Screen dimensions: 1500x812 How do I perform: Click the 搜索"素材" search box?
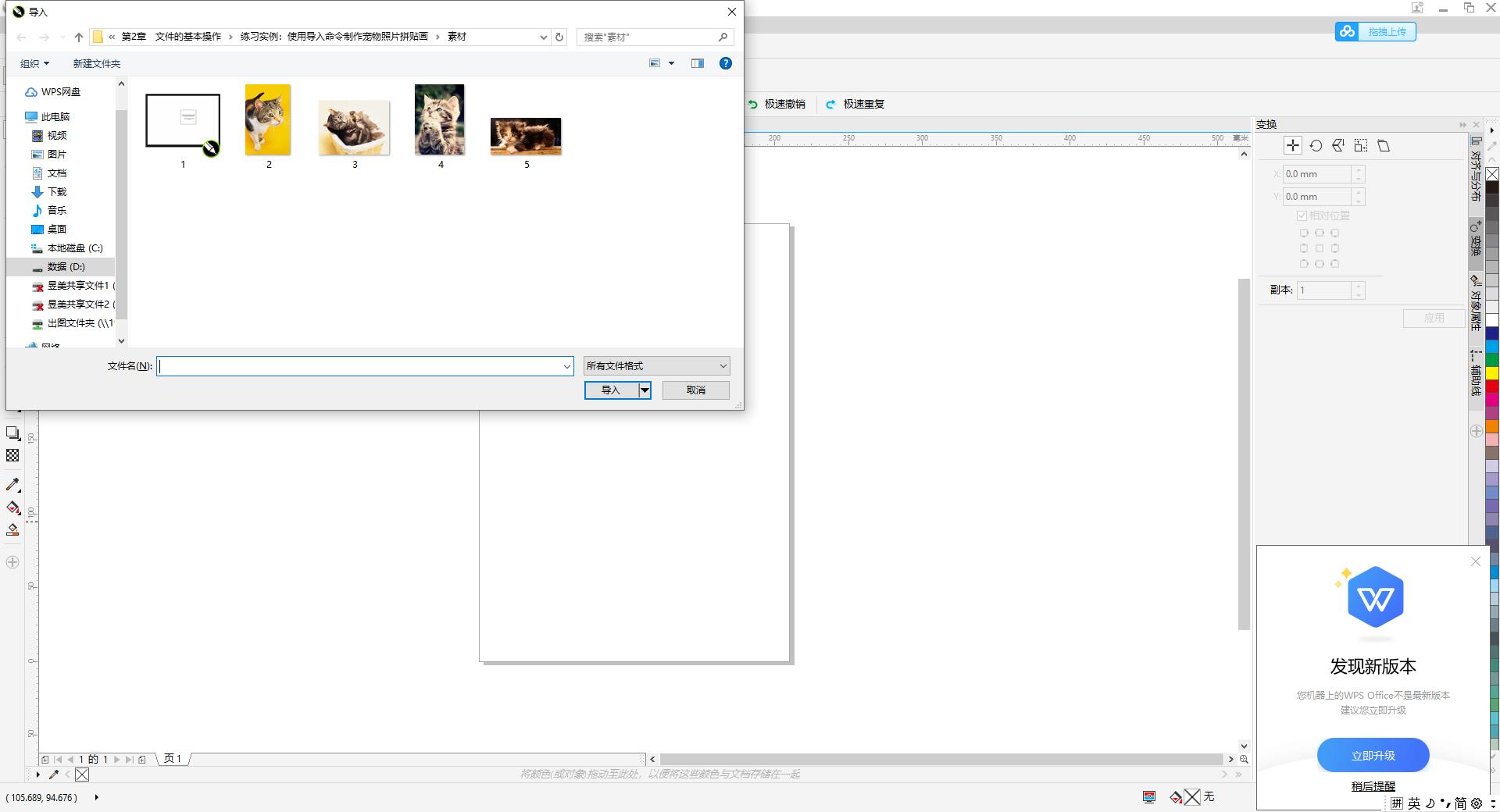(x=655, y=37)
